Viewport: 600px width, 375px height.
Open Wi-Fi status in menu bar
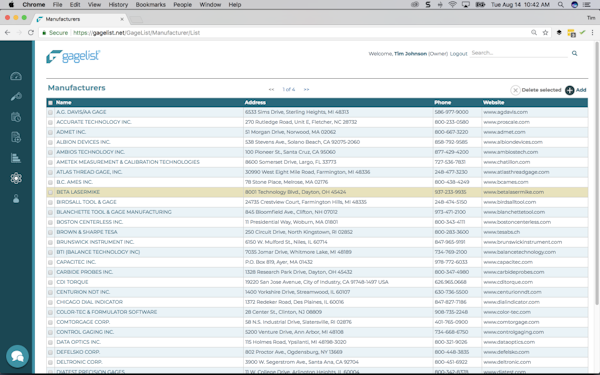point(452,5)
